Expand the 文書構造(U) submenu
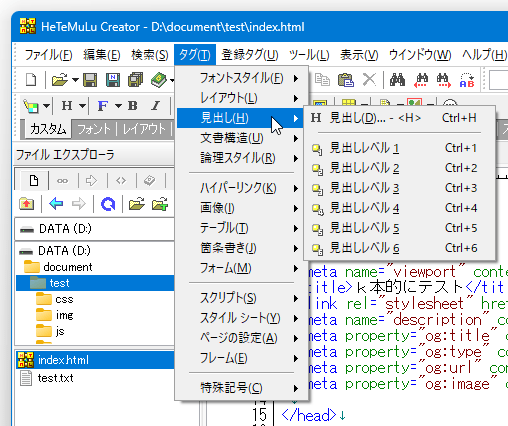The image size is (508, 426). pyautogui.click(x=241, y=138)
